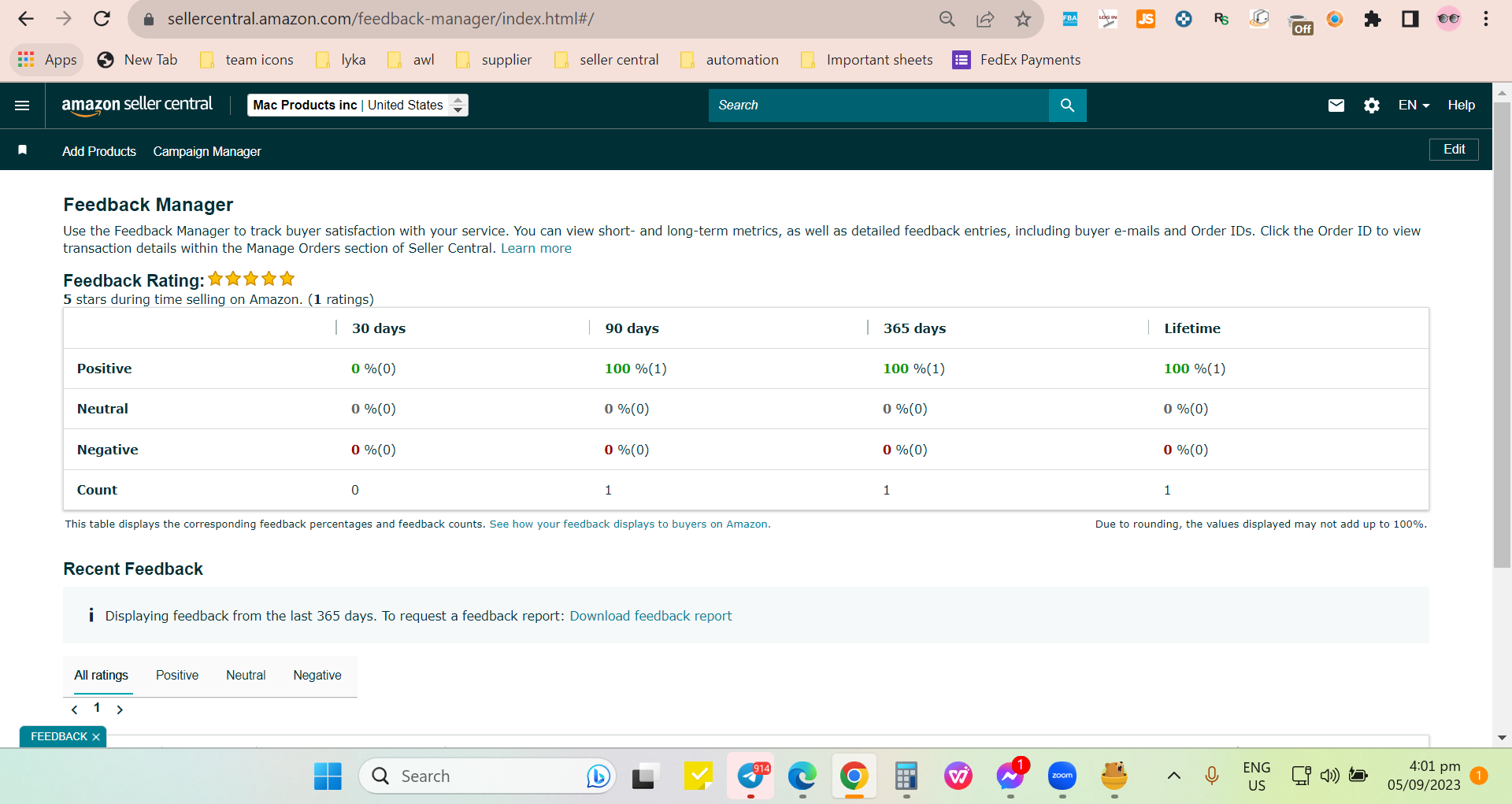The image size is (1512, 804).
Task: Open the hamburger navigation menu
Action: click(x=22, y=106)
